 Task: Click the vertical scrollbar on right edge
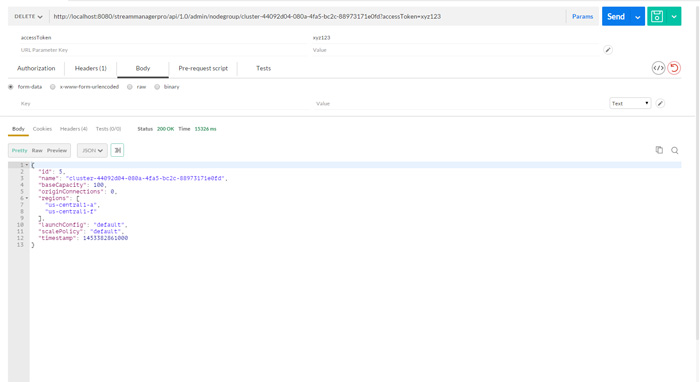[x=697, y=174]
